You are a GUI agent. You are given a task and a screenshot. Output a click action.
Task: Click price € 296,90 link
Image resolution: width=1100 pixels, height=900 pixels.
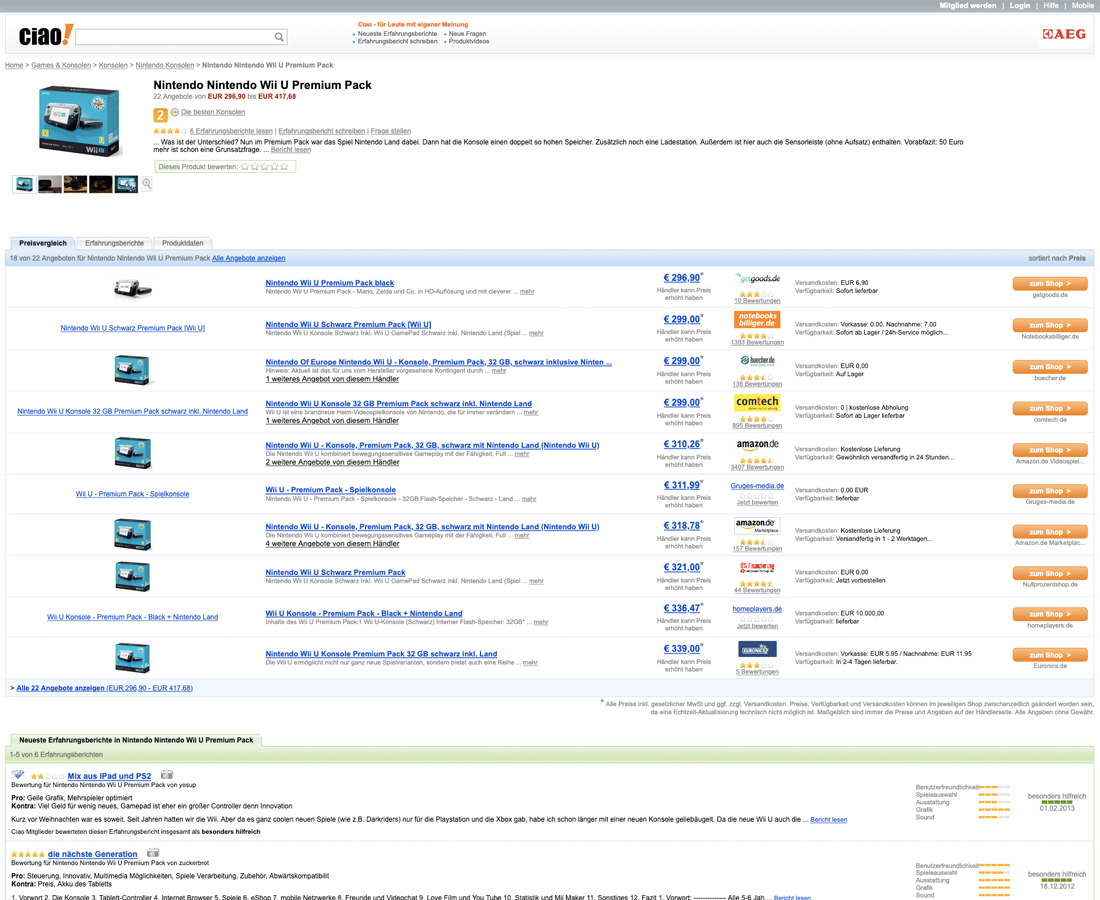coord(682,278)
